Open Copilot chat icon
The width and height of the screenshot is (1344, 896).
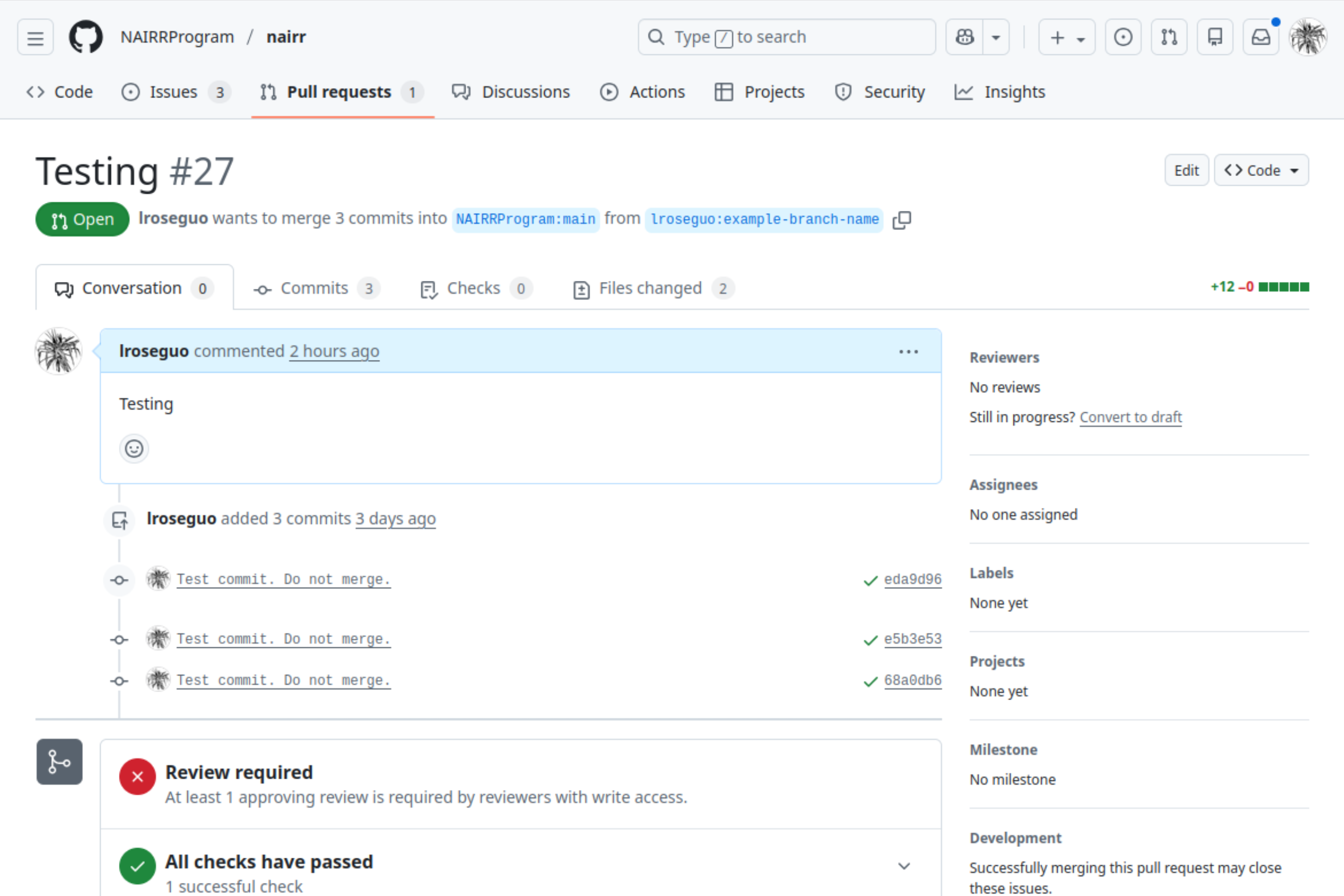[965, 37]
